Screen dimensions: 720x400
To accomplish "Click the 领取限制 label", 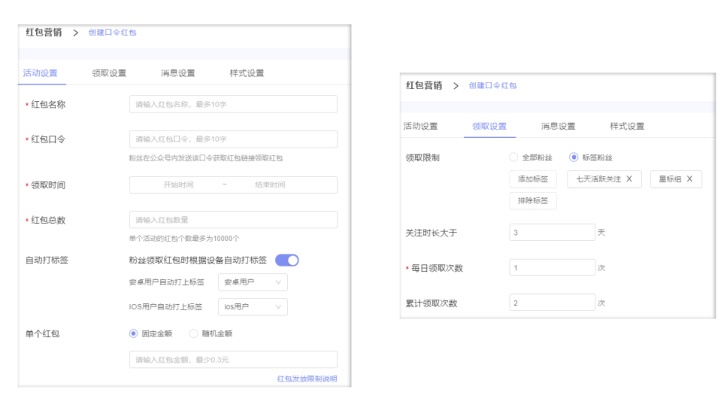I will coord(422,158).
